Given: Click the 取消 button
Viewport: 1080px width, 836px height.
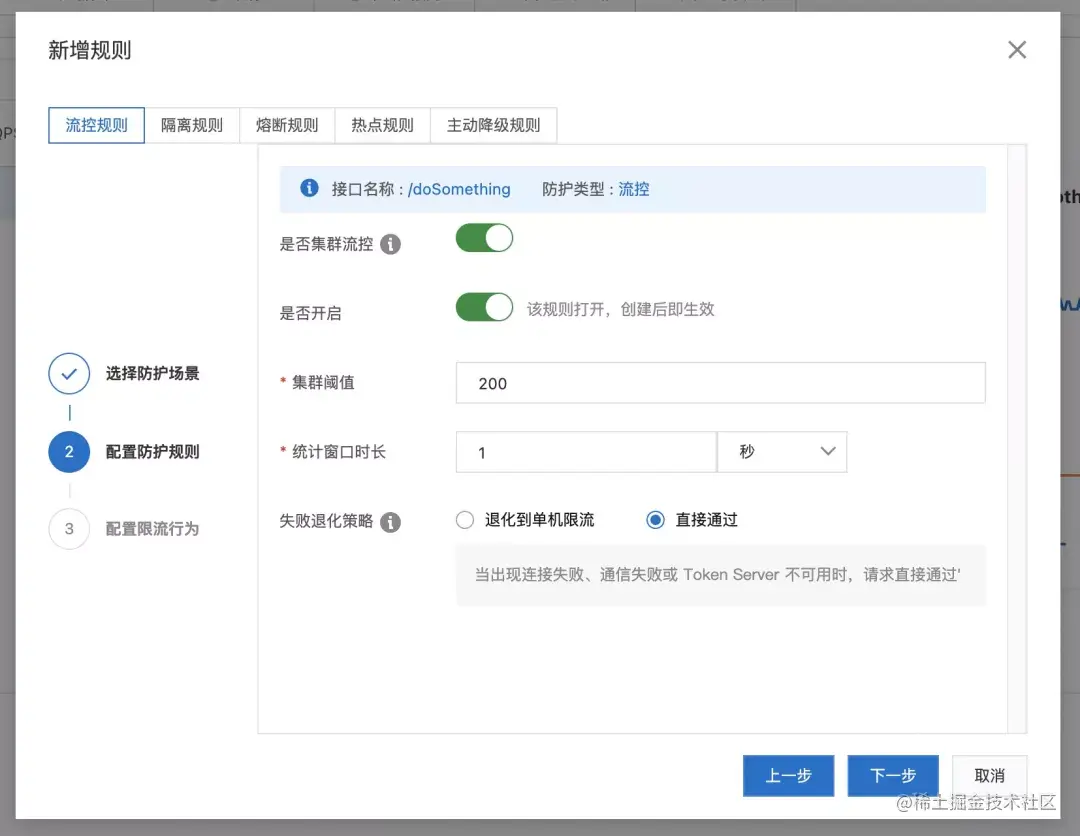Looking at the screenshot, I should click(990, 776).
